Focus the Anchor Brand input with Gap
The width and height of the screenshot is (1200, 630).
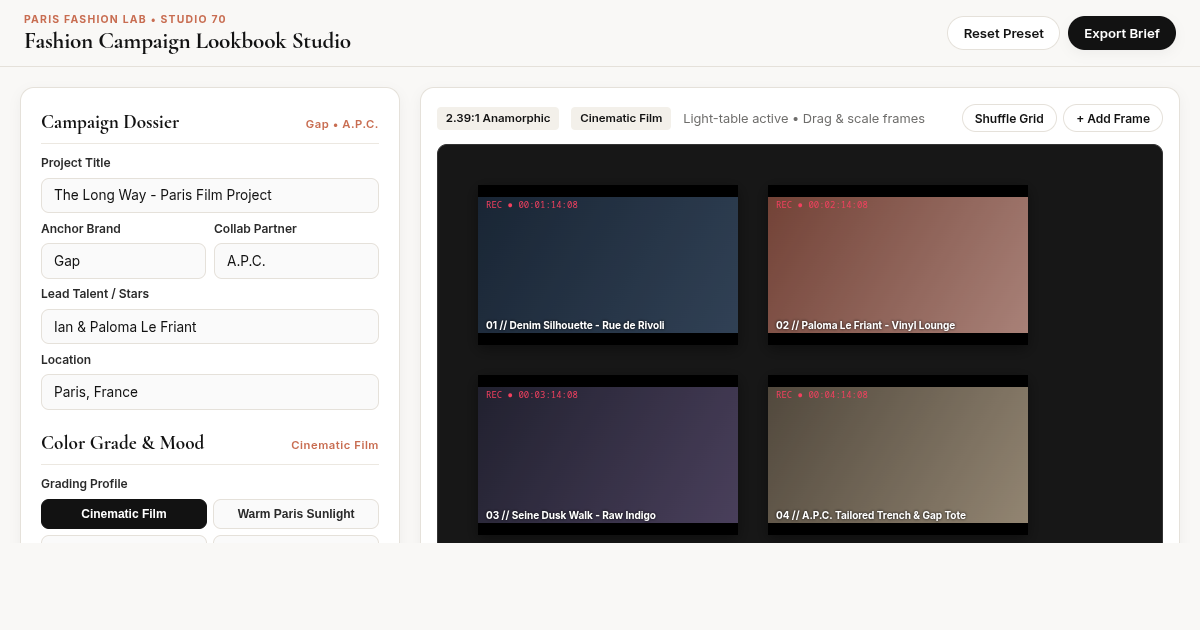click(123, 261)
